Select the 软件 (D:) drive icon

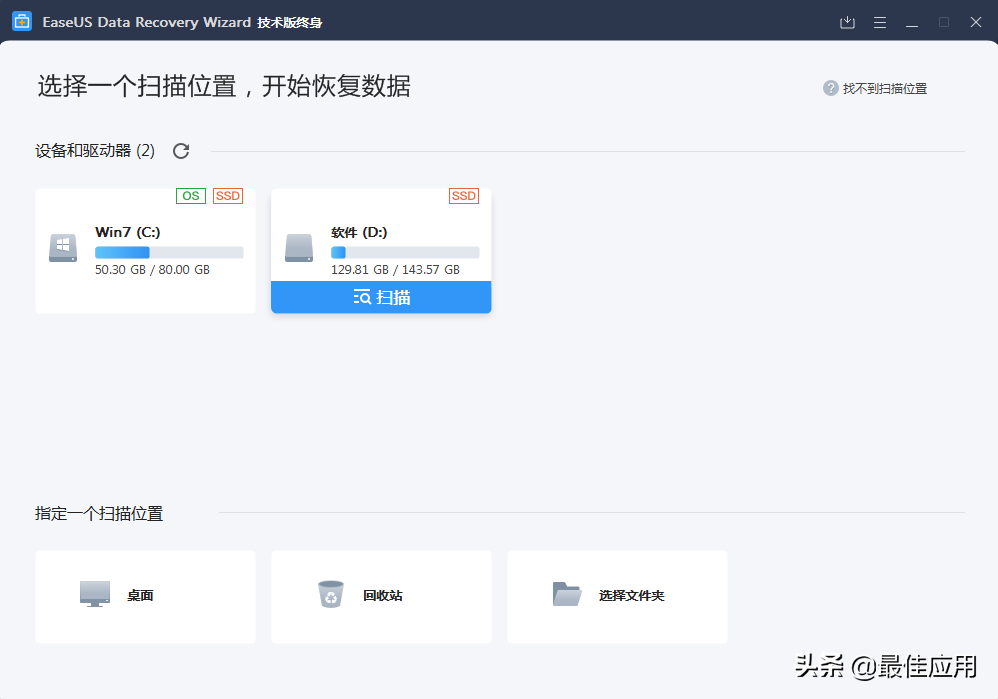tap(299, 248)
